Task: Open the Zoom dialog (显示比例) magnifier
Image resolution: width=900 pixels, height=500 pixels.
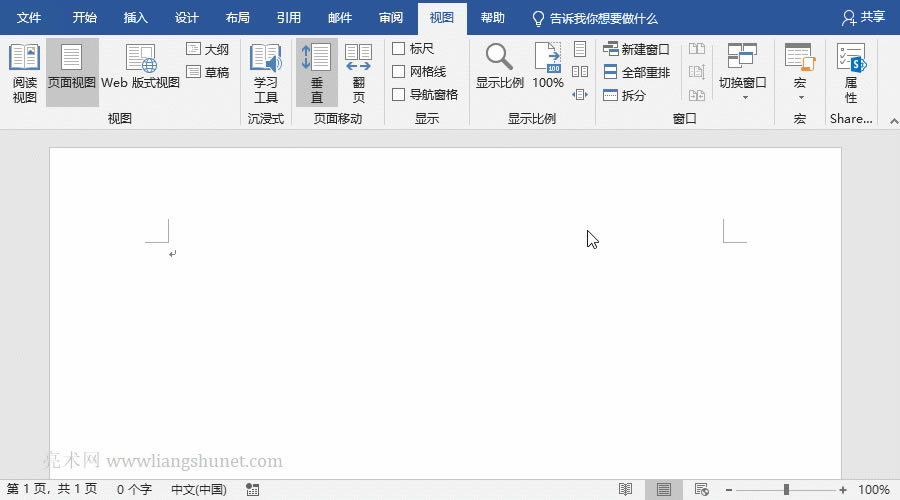Action: click(499, 68)
